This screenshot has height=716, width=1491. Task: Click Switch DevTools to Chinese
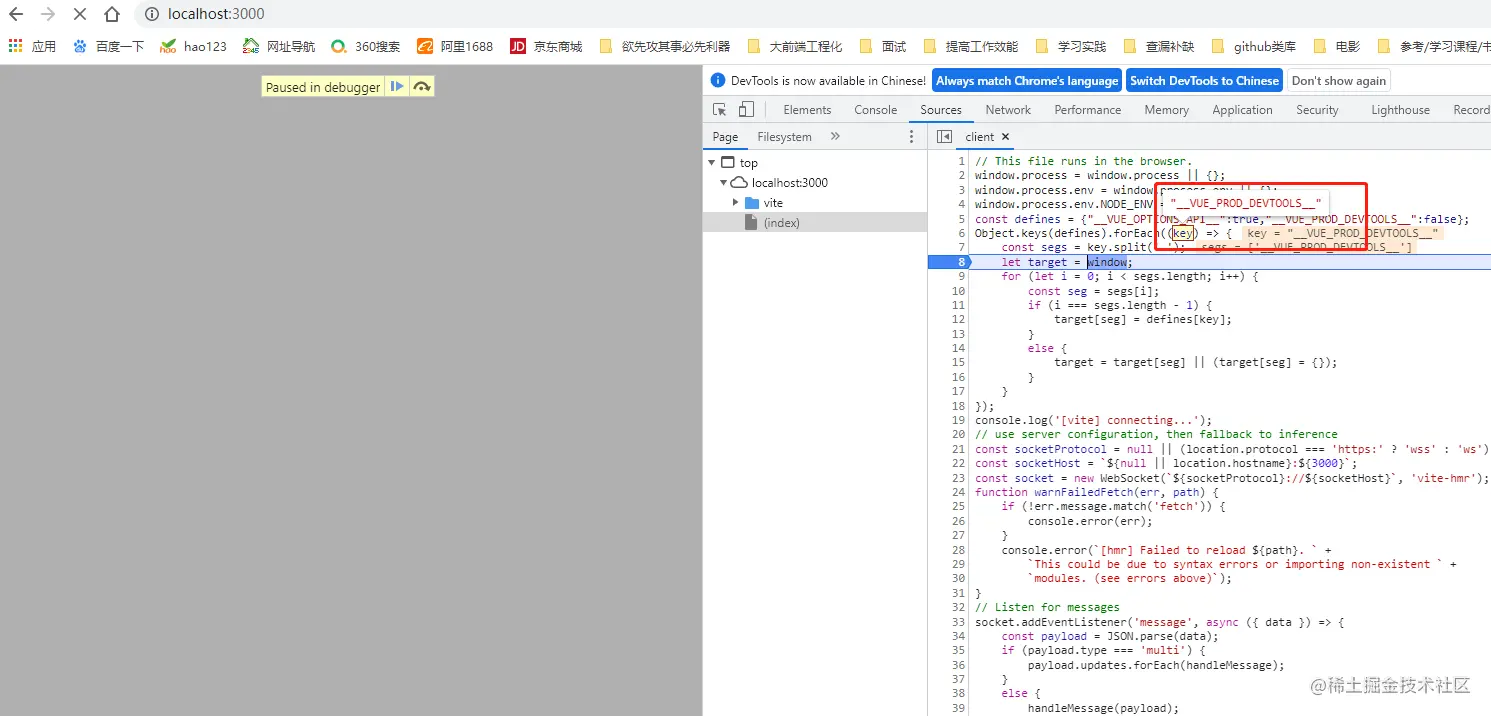click(1204, 81)
